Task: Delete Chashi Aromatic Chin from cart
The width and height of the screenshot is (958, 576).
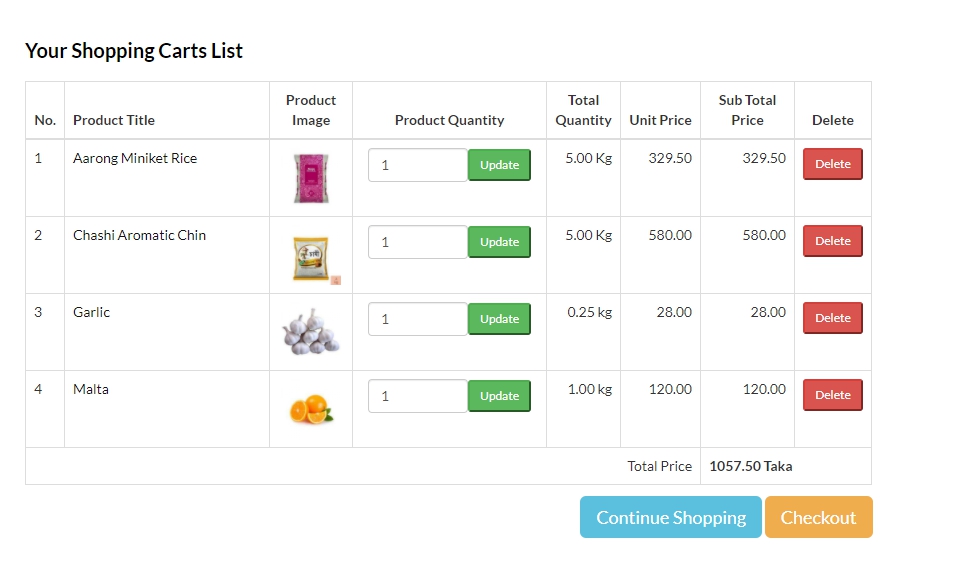Action: (x=832, y=241)
